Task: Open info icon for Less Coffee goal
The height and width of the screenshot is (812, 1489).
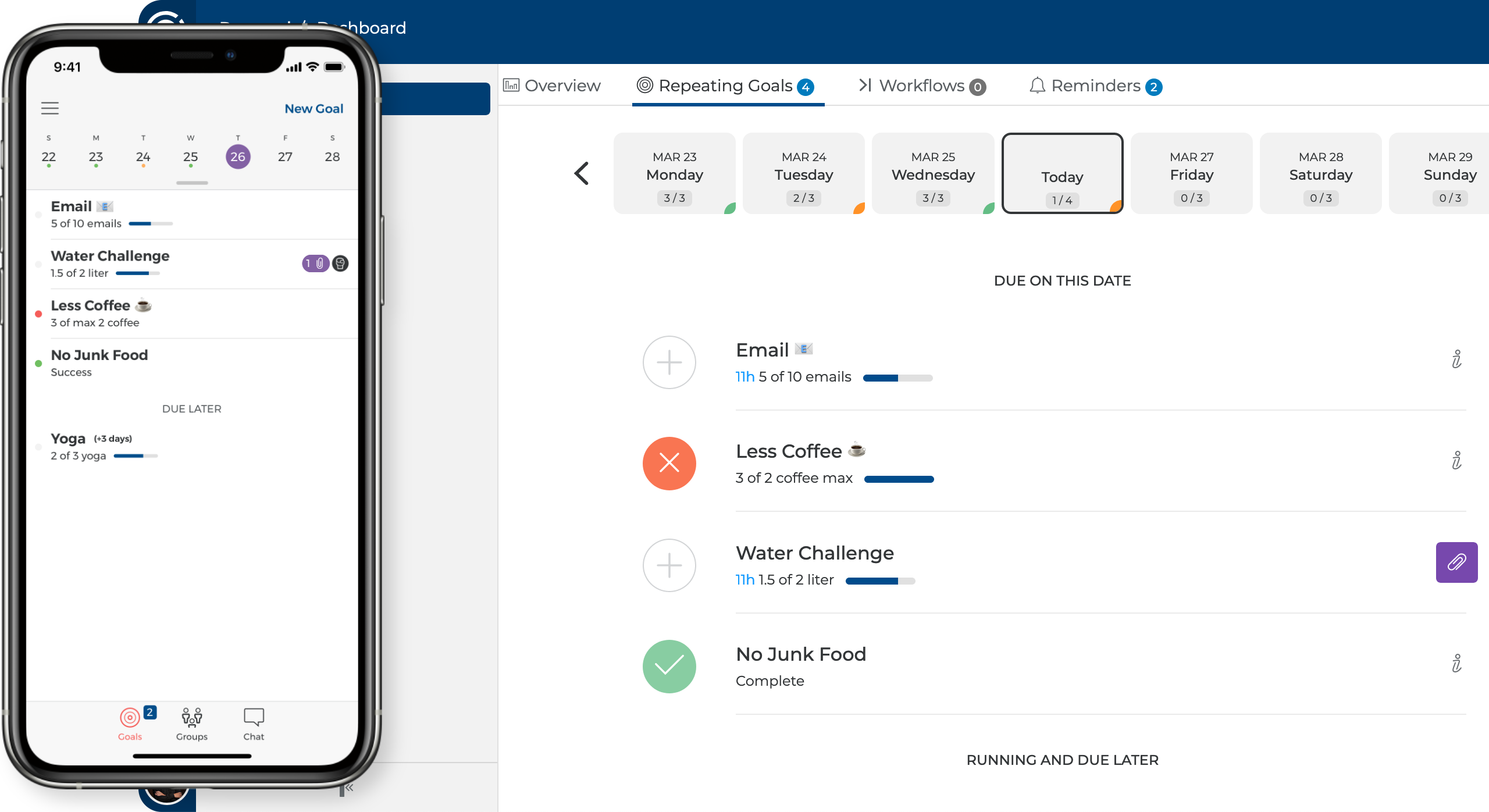Action: coord(1456,461)
